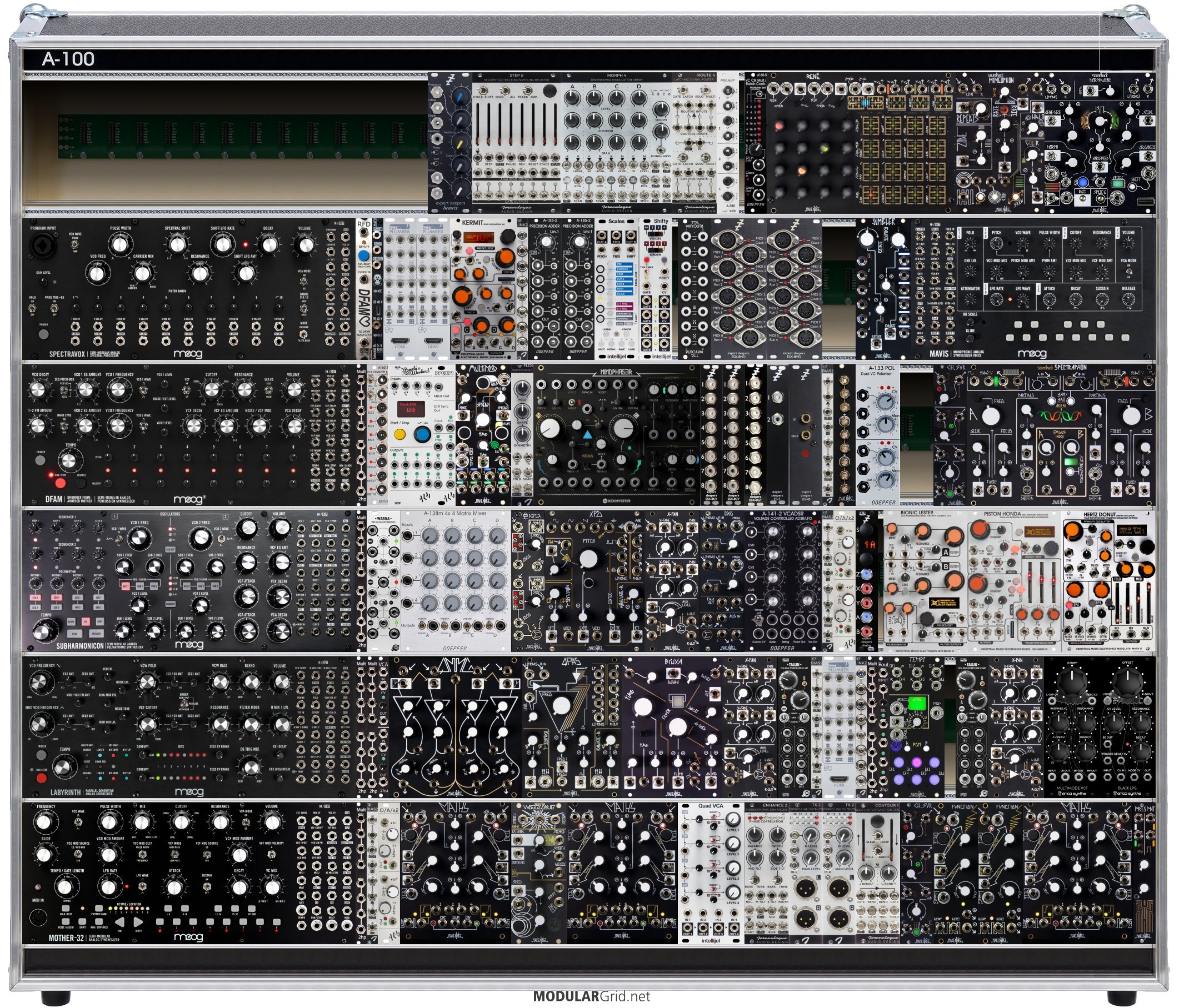Flip the Mother-32 LFO WAVE switch

point(142,886)
